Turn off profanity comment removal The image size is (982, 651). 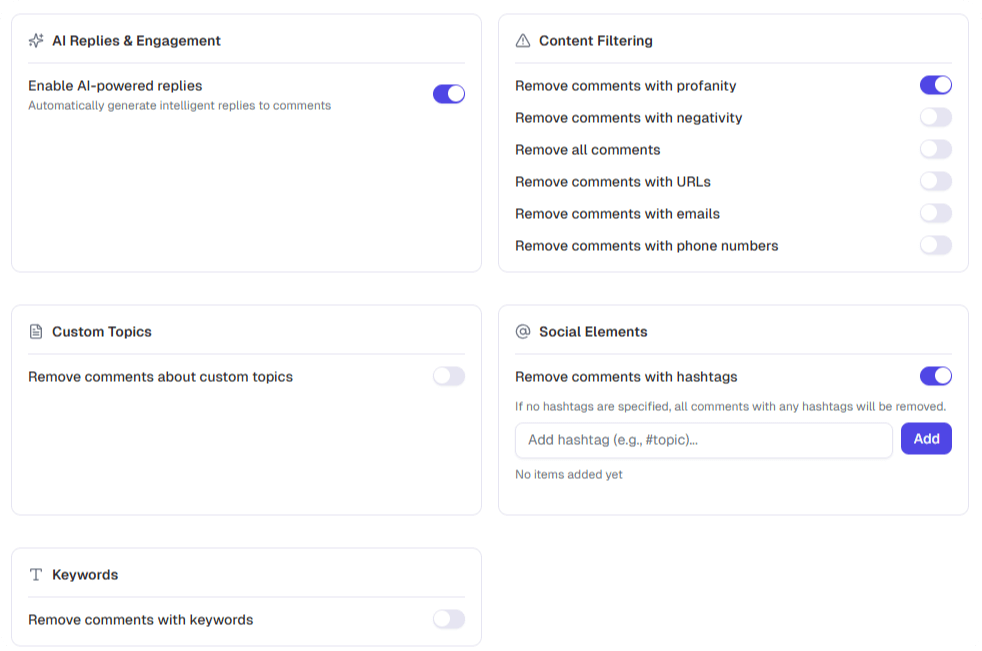click(935, 85)
